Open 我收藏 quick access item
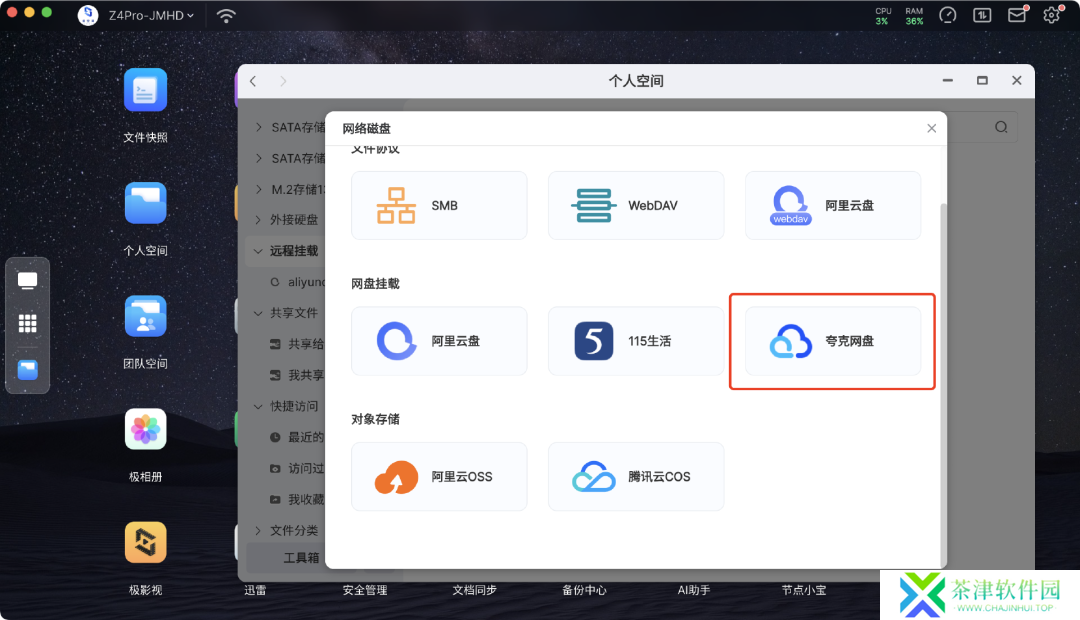The image size is (1080, 620). [x=297, y=499]
